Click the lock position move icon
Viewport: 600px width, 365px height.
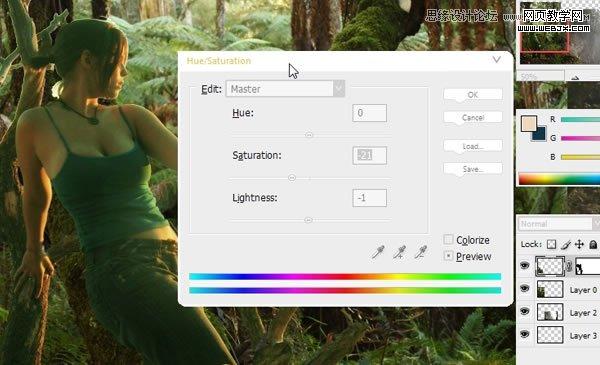(x=579, y=244)
